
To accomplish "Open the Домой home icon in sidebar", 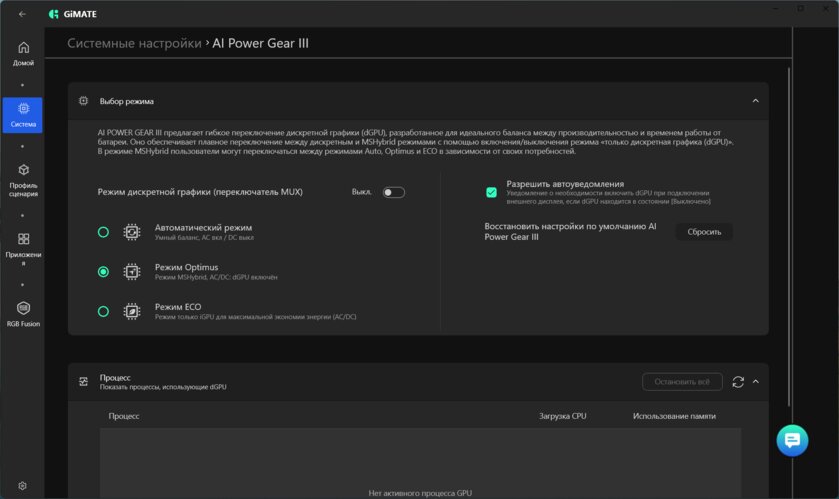I will pos(23,48).
